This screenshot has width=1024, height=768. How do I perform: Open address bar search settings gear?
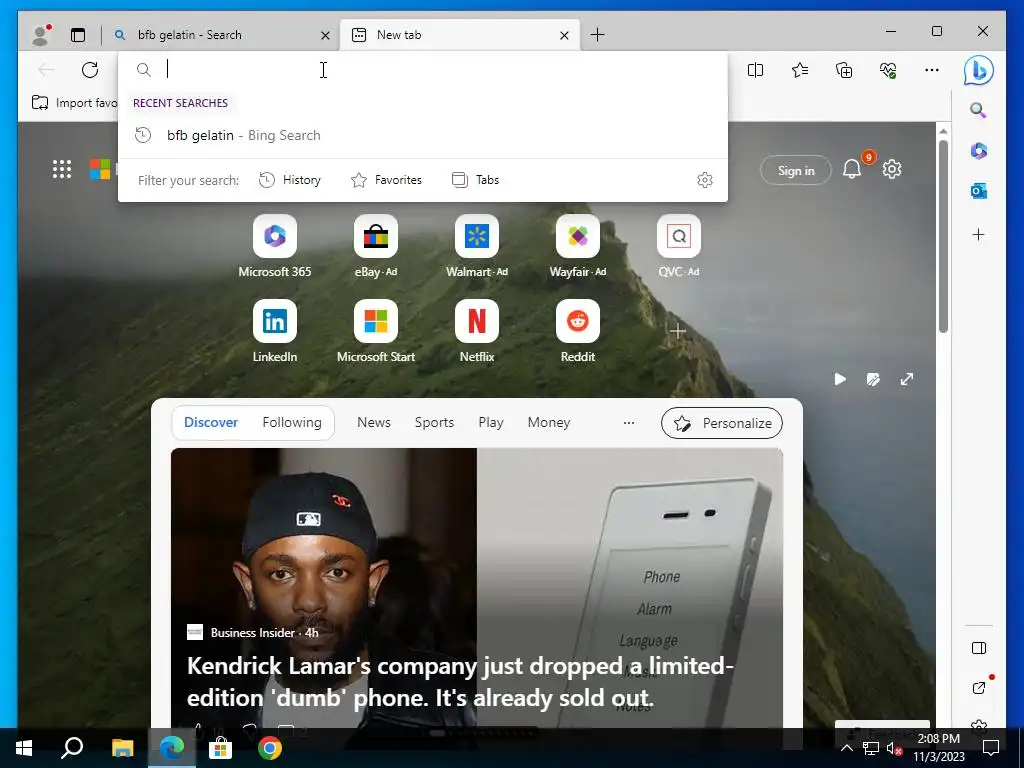point(705,180)
